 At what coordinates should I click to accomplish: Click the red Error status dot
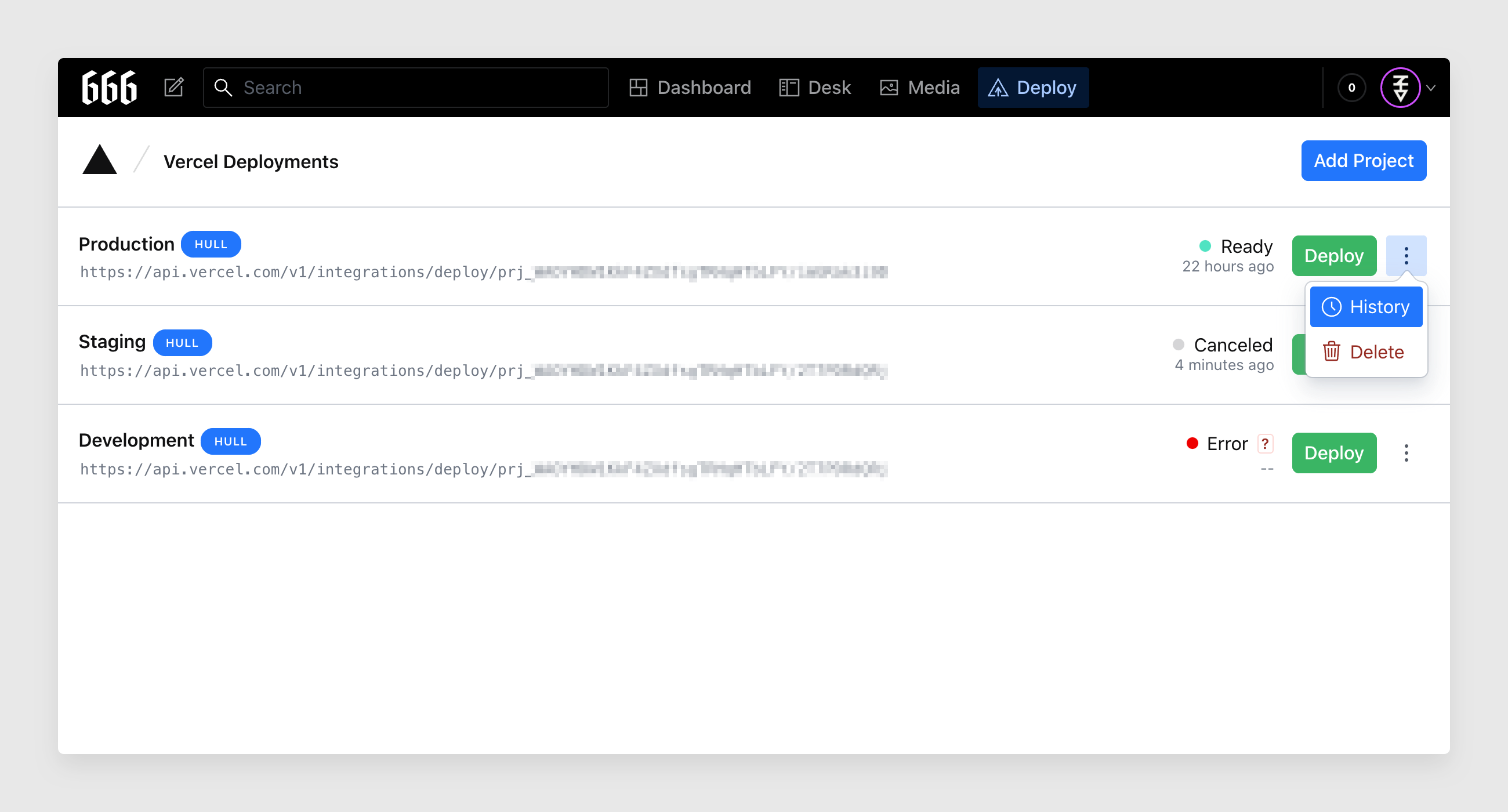point(1192,443)
